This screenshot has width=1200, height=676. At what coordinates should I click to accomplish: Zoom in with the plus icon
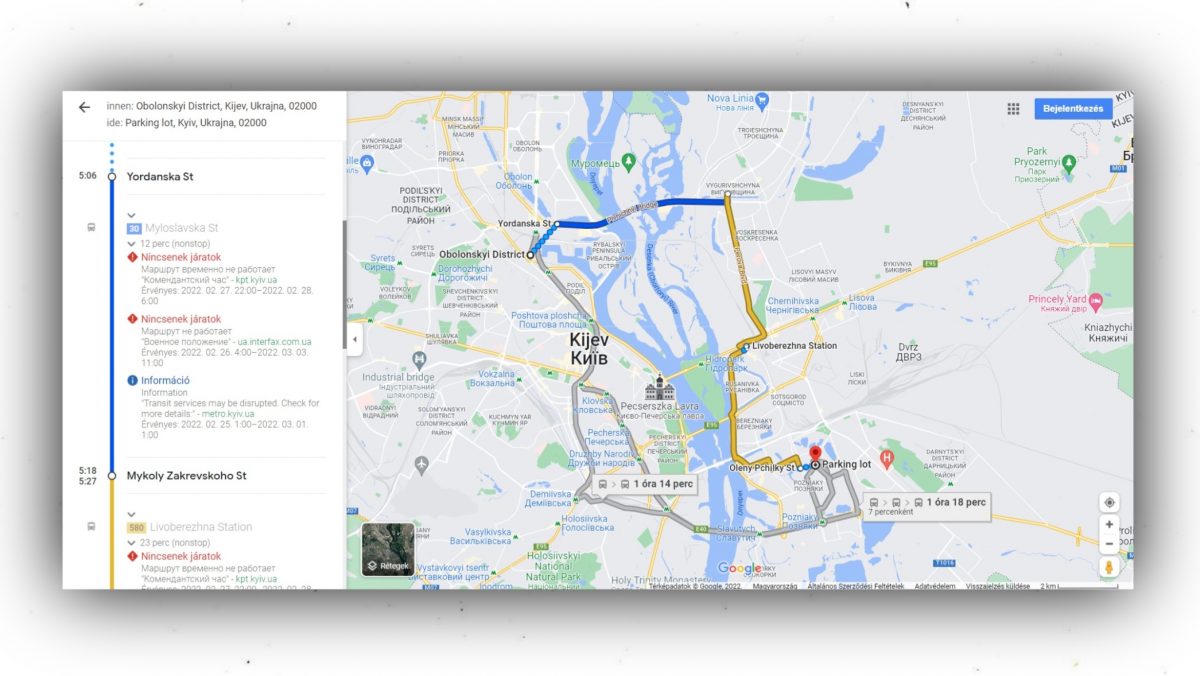click(x=1109, y=525)
